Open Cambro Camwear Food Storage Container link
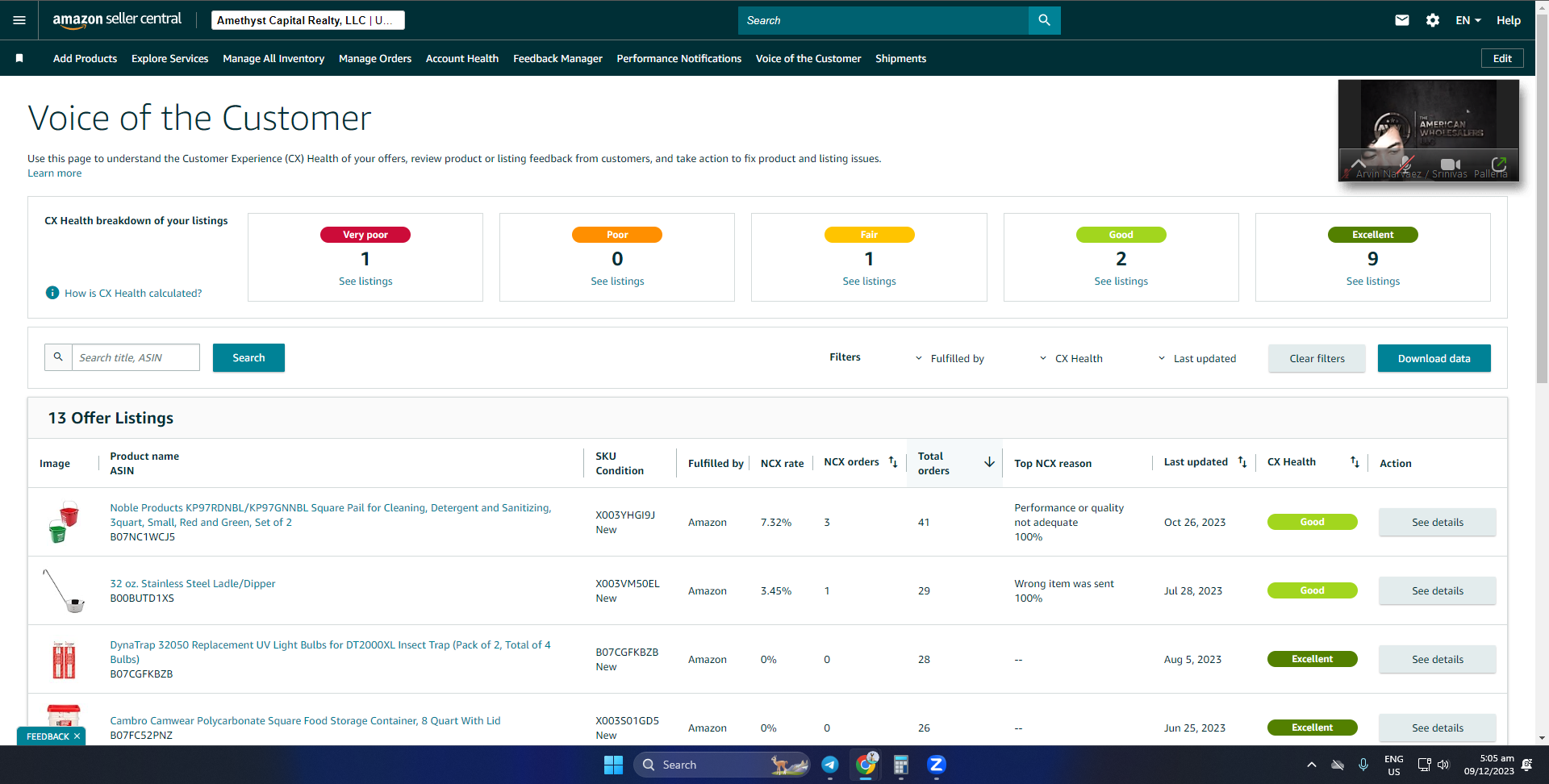This screenshot has width=1549, height=784. (x=305, y=720)
